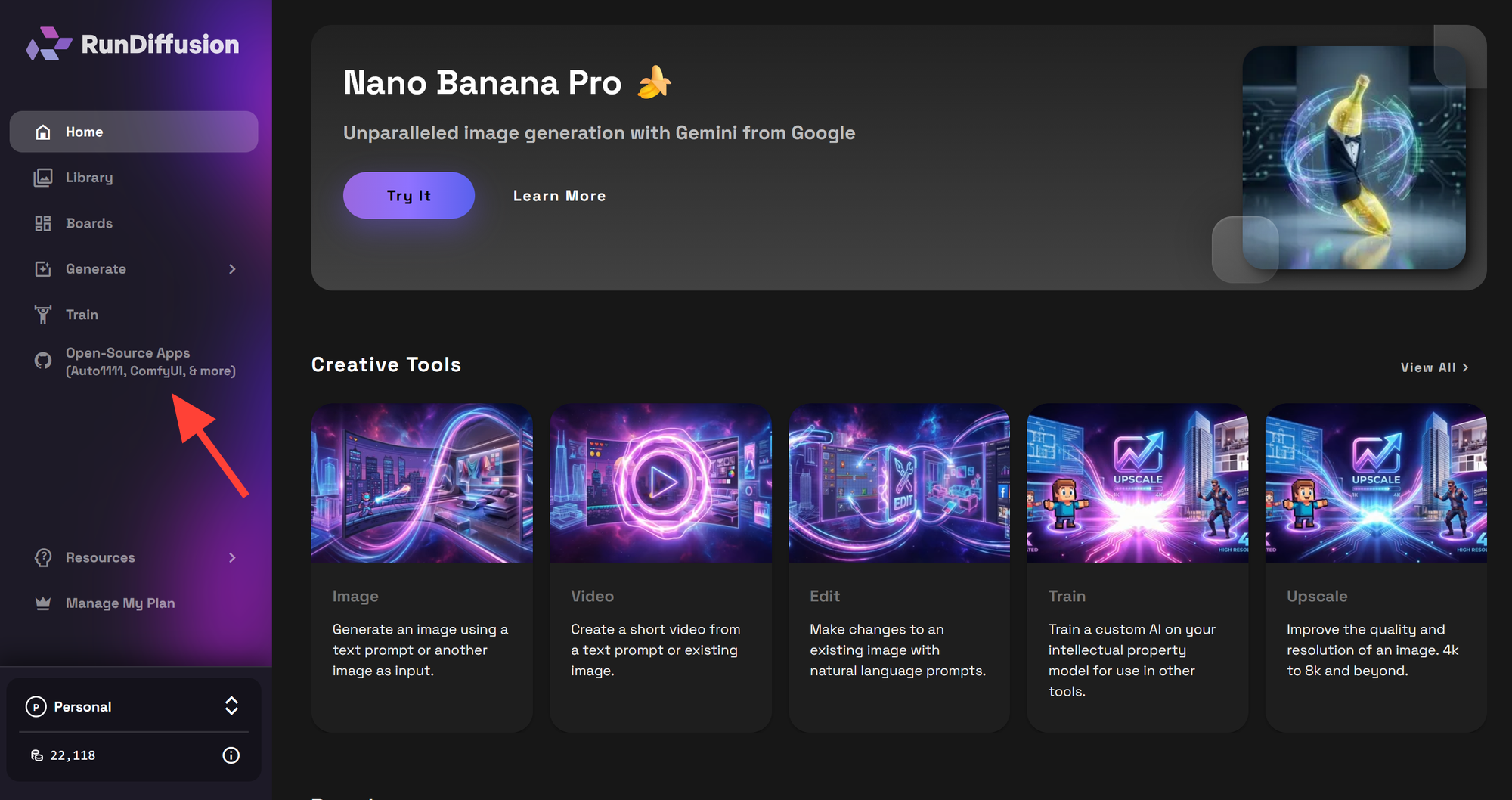
Task: Click the Nano Banana Pro banner image
Action: (1353, 157)
